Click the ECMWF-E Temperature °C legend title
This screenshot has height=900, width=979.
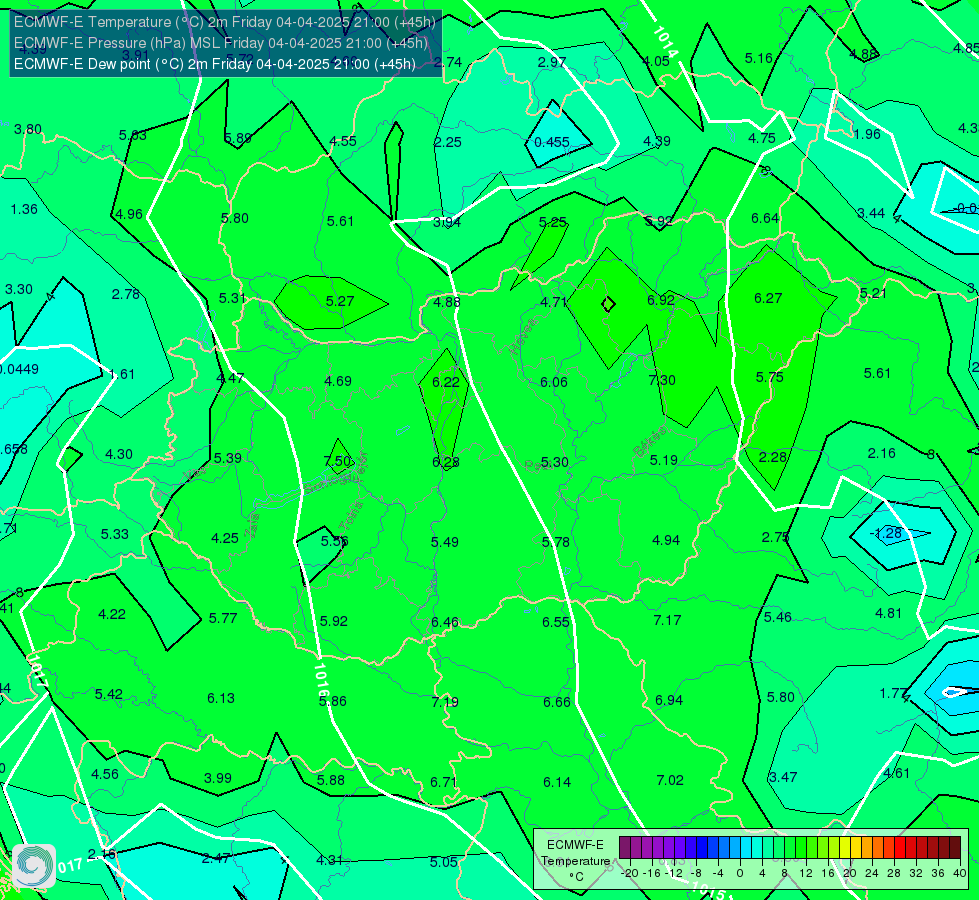tap(575, 861)
